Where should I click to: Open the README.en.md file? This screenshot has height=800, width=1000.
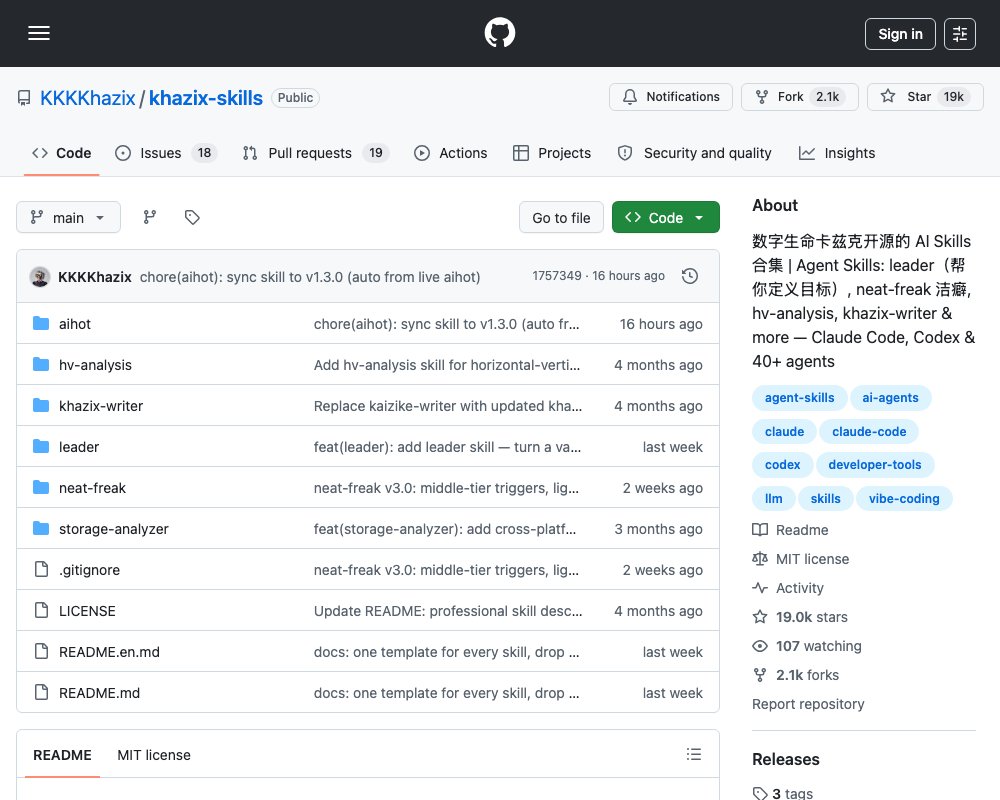(x=109, y=652)
